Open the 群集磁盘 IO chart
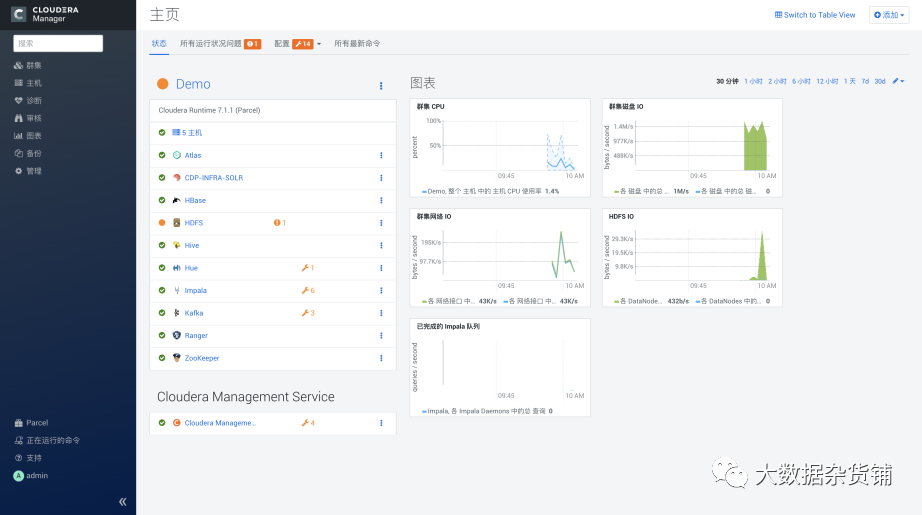Image resolution: width=922 pixels, height=515 pixels. click(692, 148)
